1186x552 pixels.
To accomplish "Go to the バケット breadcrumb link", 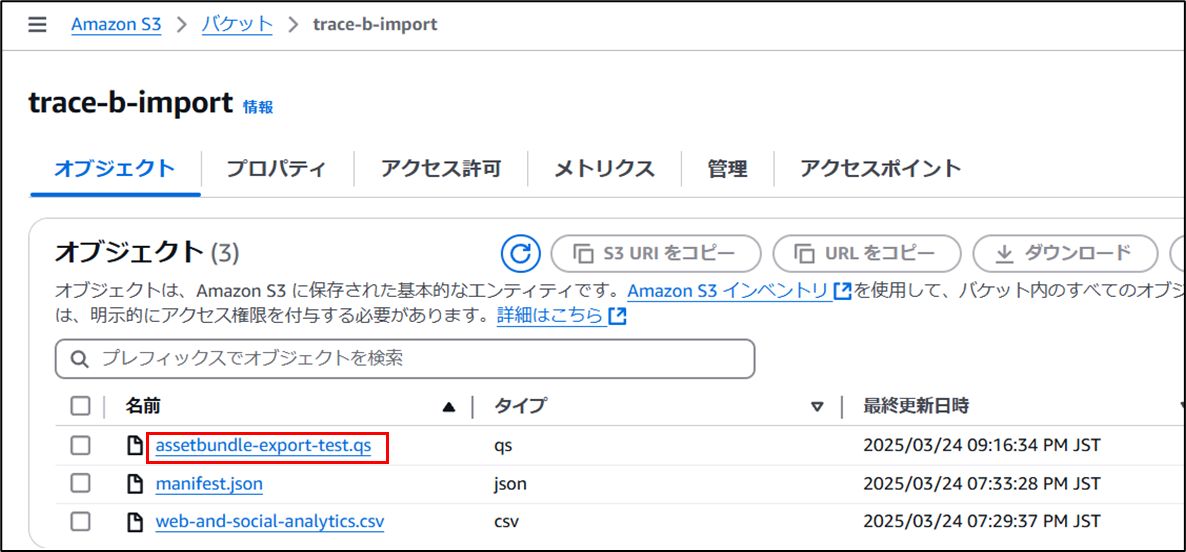I will click(237, 24).
